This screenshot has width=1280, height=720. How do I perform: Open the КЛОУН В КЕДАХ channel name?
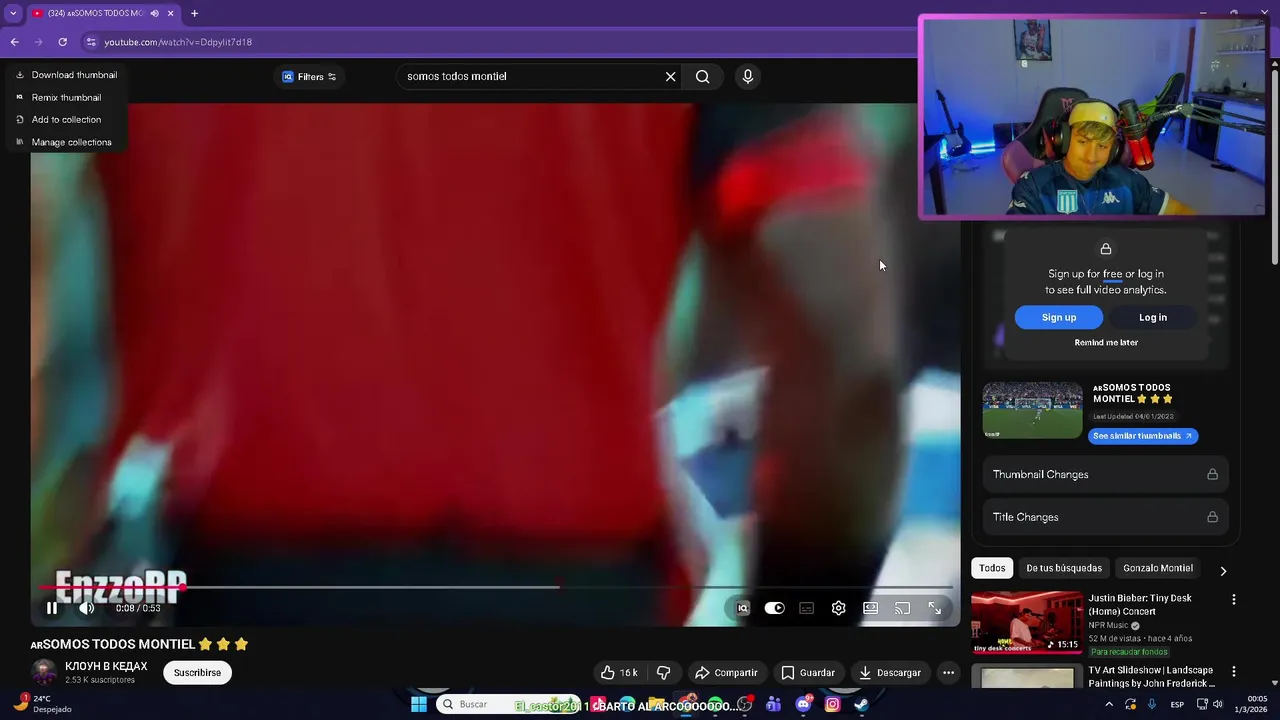point(106,666)
